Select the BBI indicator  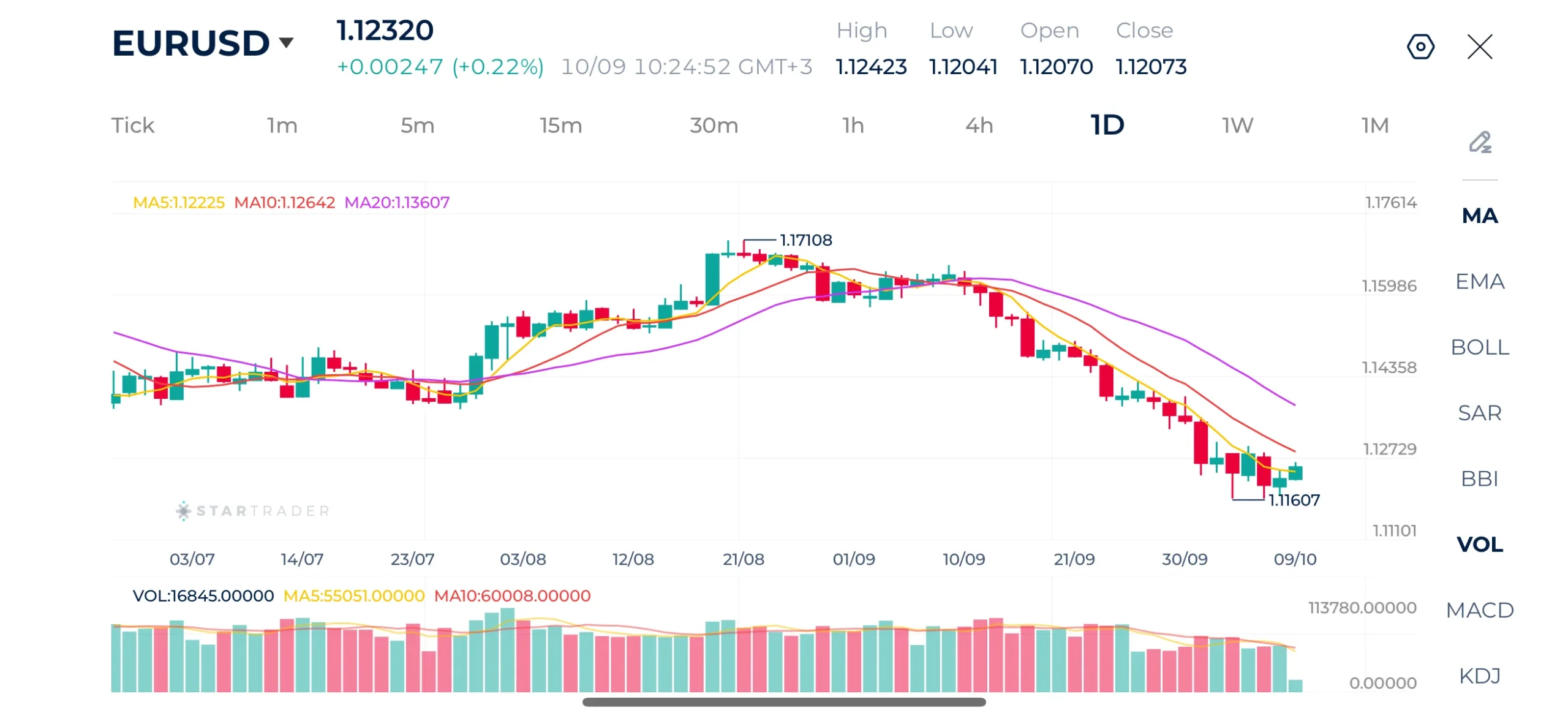(1479, 478)
